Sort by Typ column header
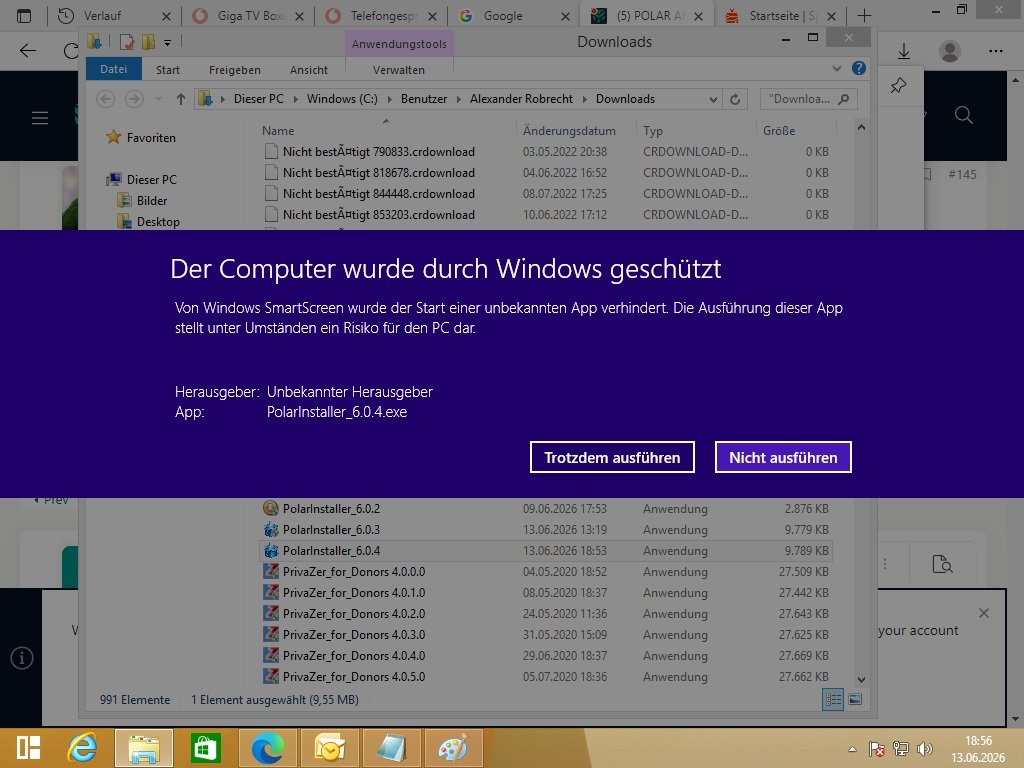This screenshot has width=1024, height=768. point(652,131)
